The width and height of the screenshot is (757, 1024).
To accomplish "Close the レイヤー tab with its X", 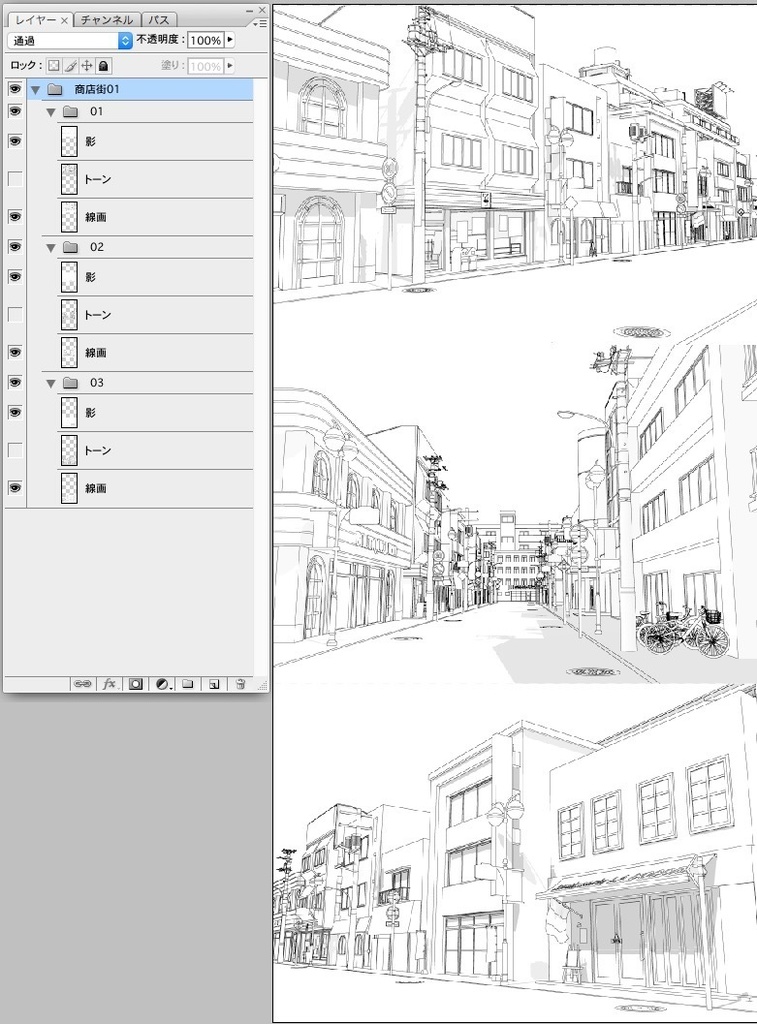I will pyautogui.click(x=65, y=21).
